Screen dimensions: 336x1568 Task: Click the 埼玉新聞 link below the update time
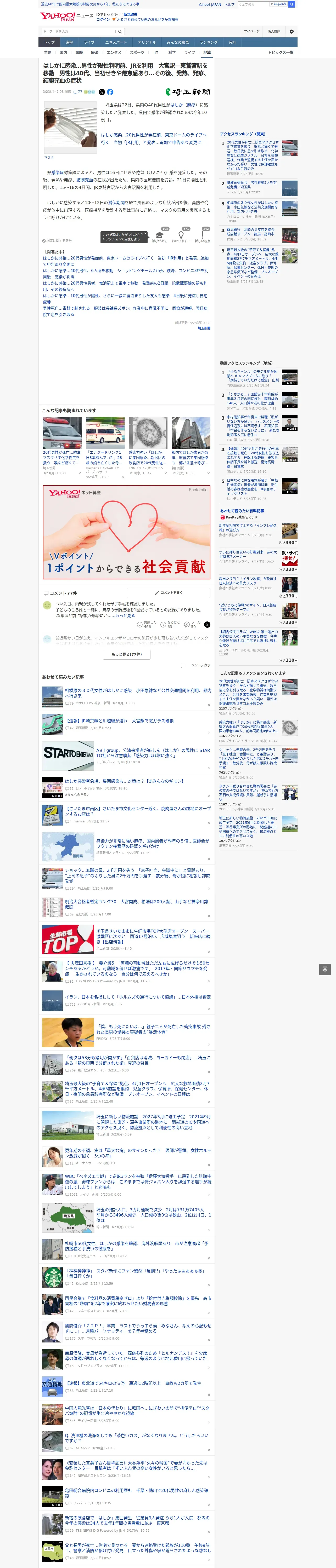(x=204, y=328)
